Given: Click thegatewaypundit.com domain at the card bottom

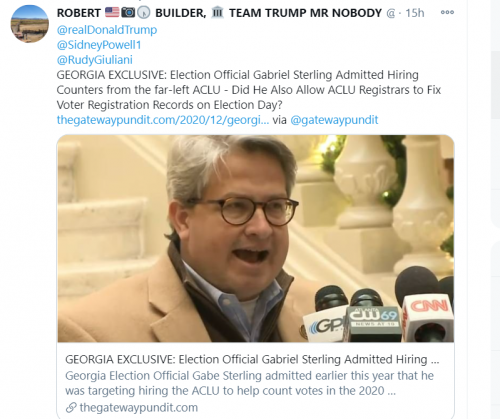Looking at the screenshot, I should 139,407.
